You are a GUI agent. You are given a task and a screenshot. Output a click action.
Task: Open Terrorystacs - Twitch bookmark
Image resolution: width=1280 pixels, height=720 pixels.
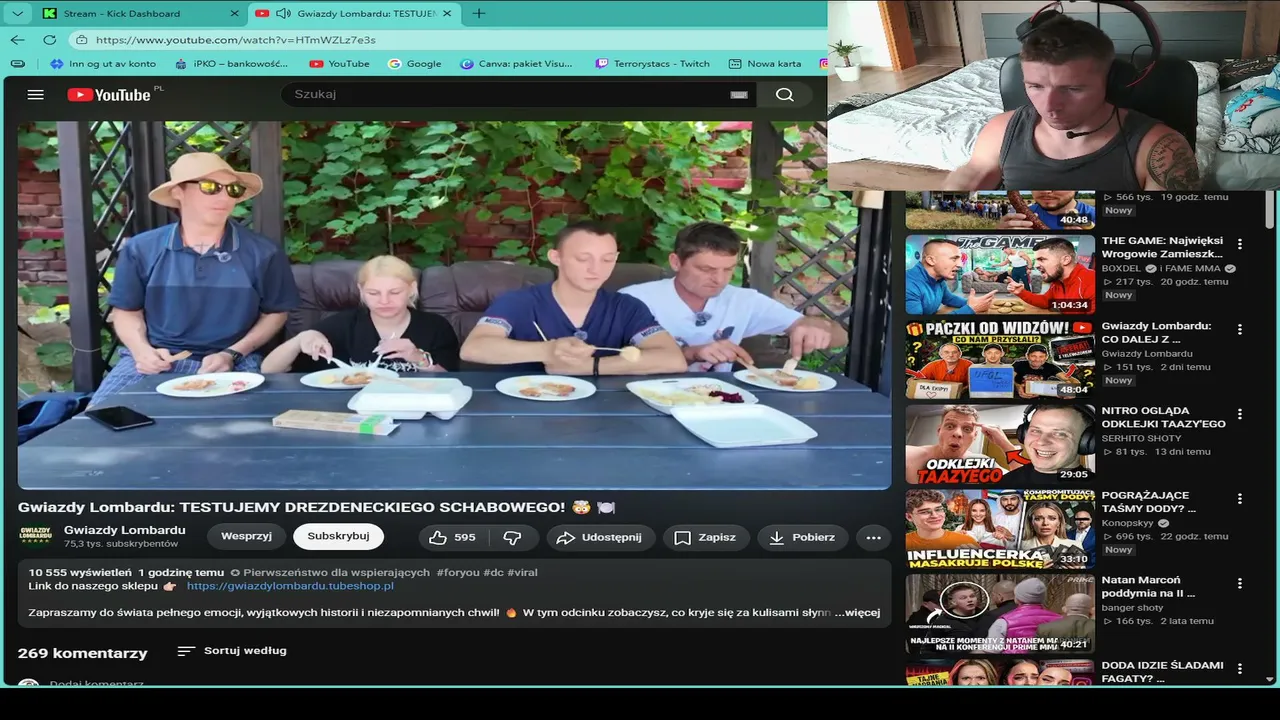point(651,63)
